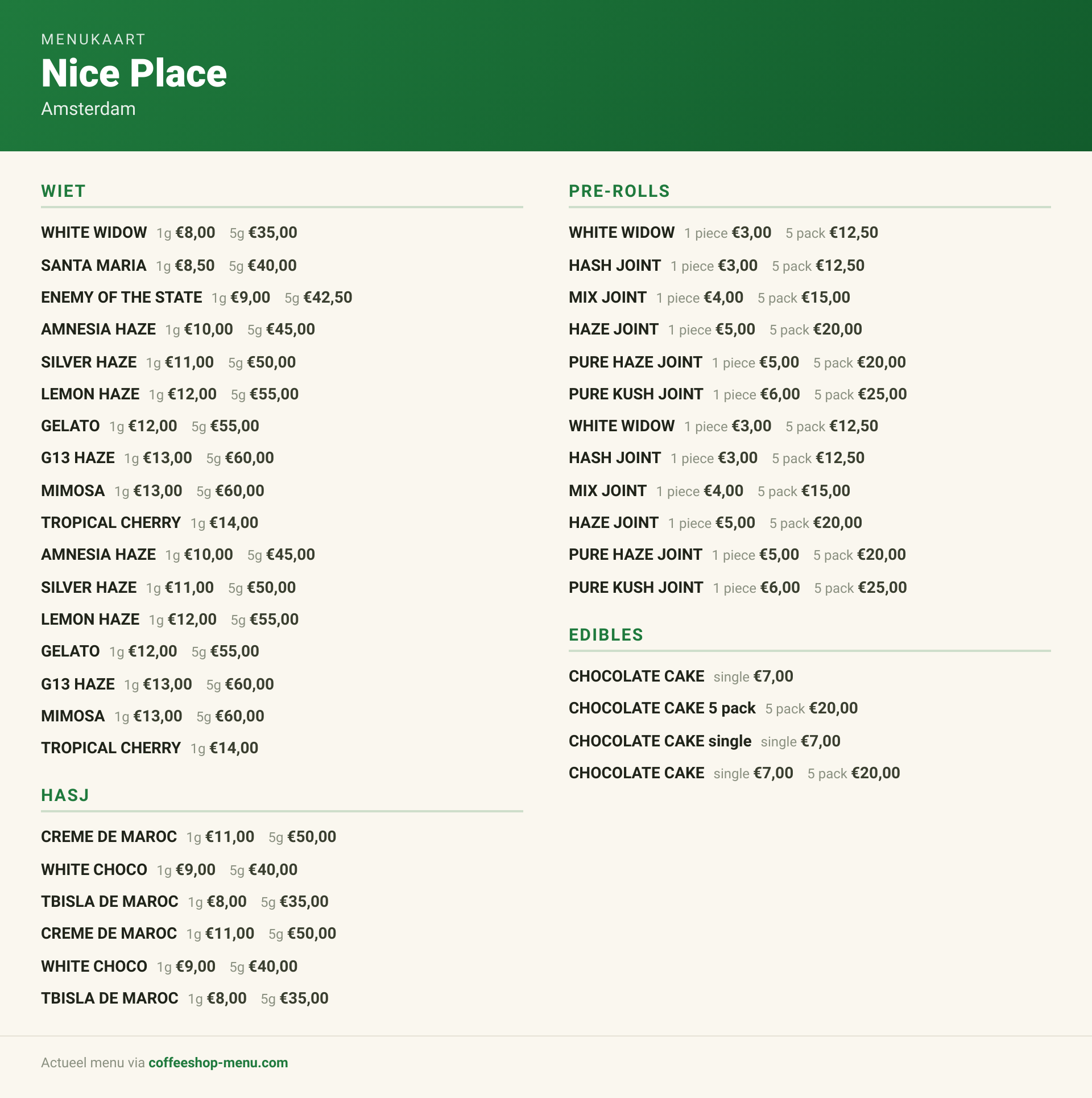Select the SANTA MARIA item name
The width and height of the screenshot is (1092, 1098).
(94, 266)
